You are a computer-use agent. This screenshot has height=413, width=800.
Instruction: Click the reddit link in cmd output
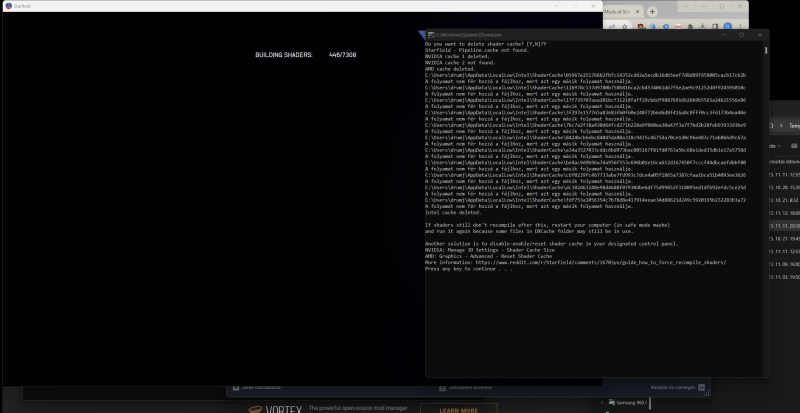point(601,262)
